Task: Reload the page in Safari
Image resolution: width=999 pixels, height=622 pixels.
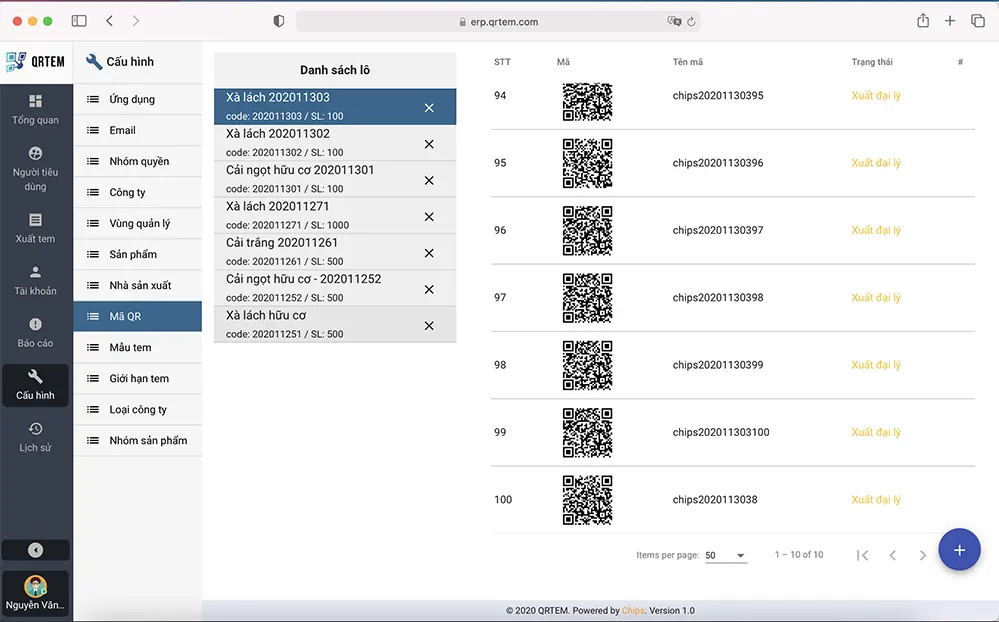Action: coord(691,22)
